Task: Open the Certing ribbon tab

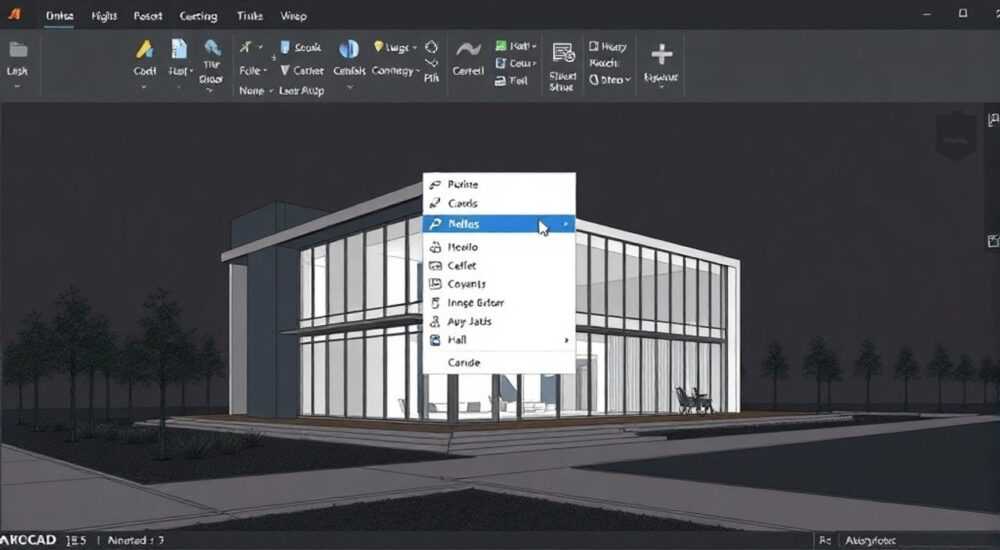Action: pyautogui.click(x=198, y=16)
